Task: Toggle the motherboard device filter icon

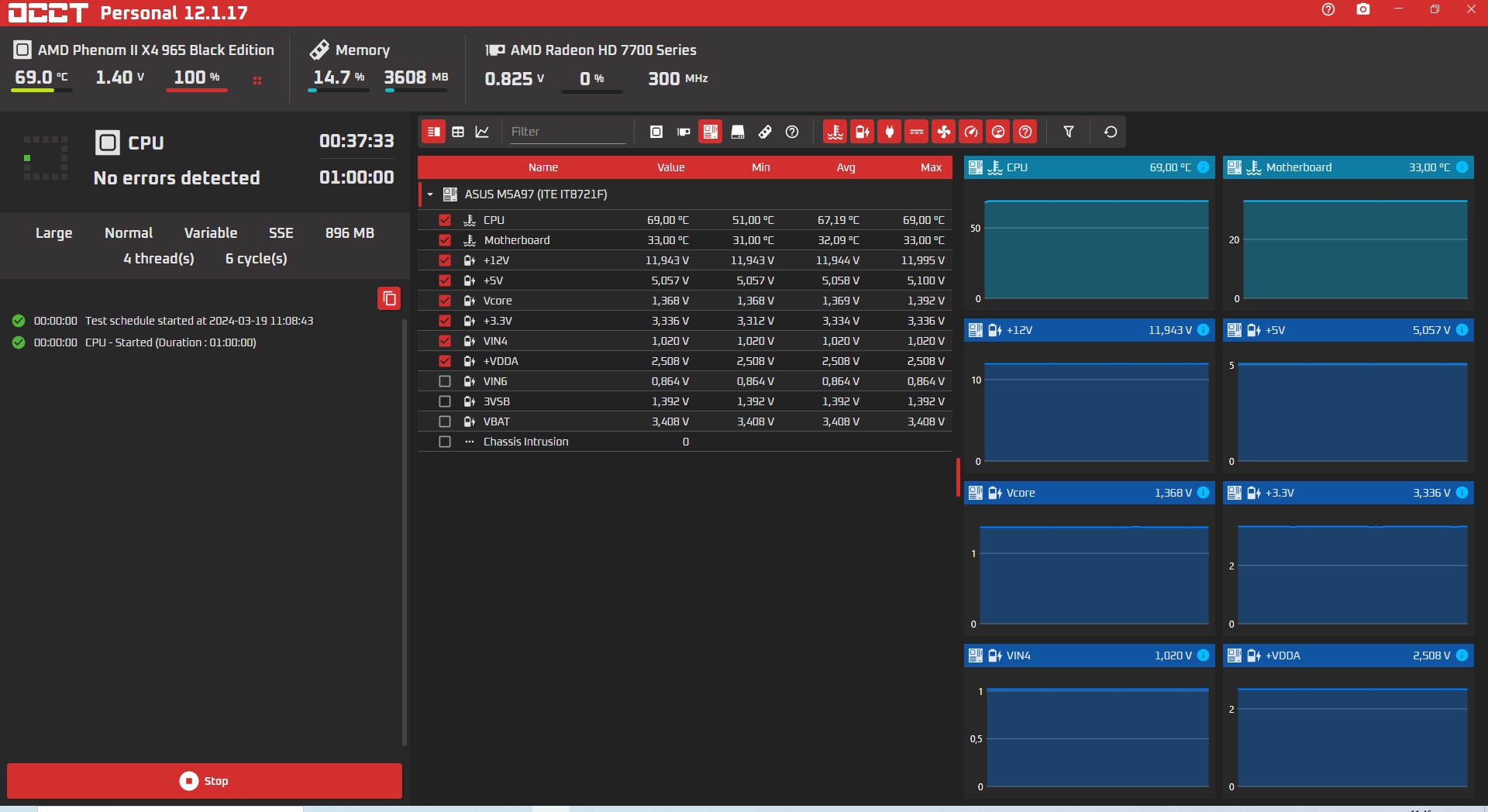Action: [711, 132]
